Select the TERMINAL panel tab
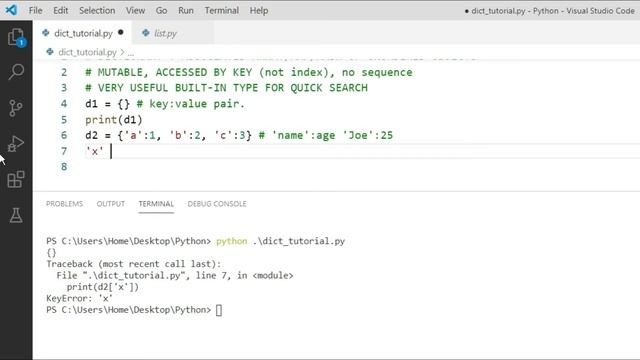Viewport: 640px width, 360px height. tap(156, 204)
